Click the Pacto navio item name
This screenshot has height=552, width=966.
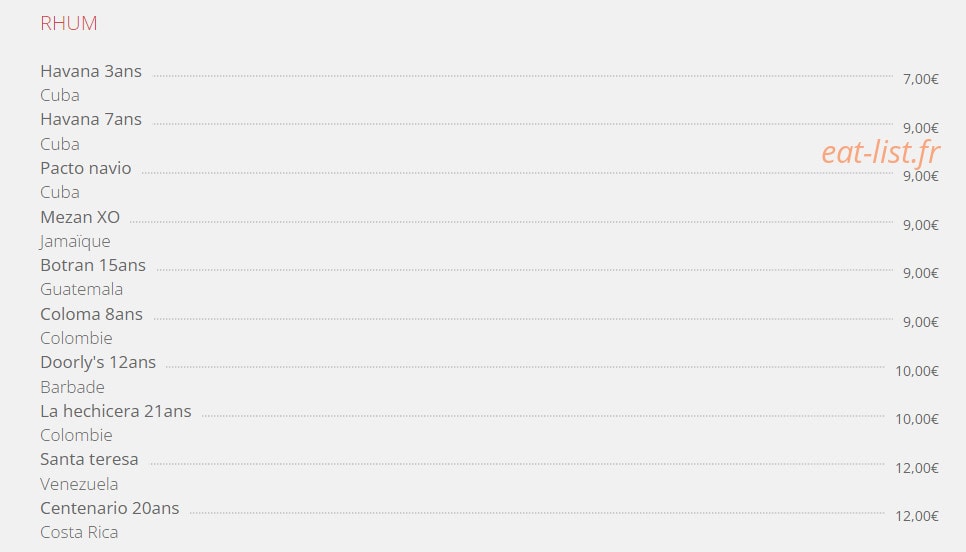pos(86,168)
